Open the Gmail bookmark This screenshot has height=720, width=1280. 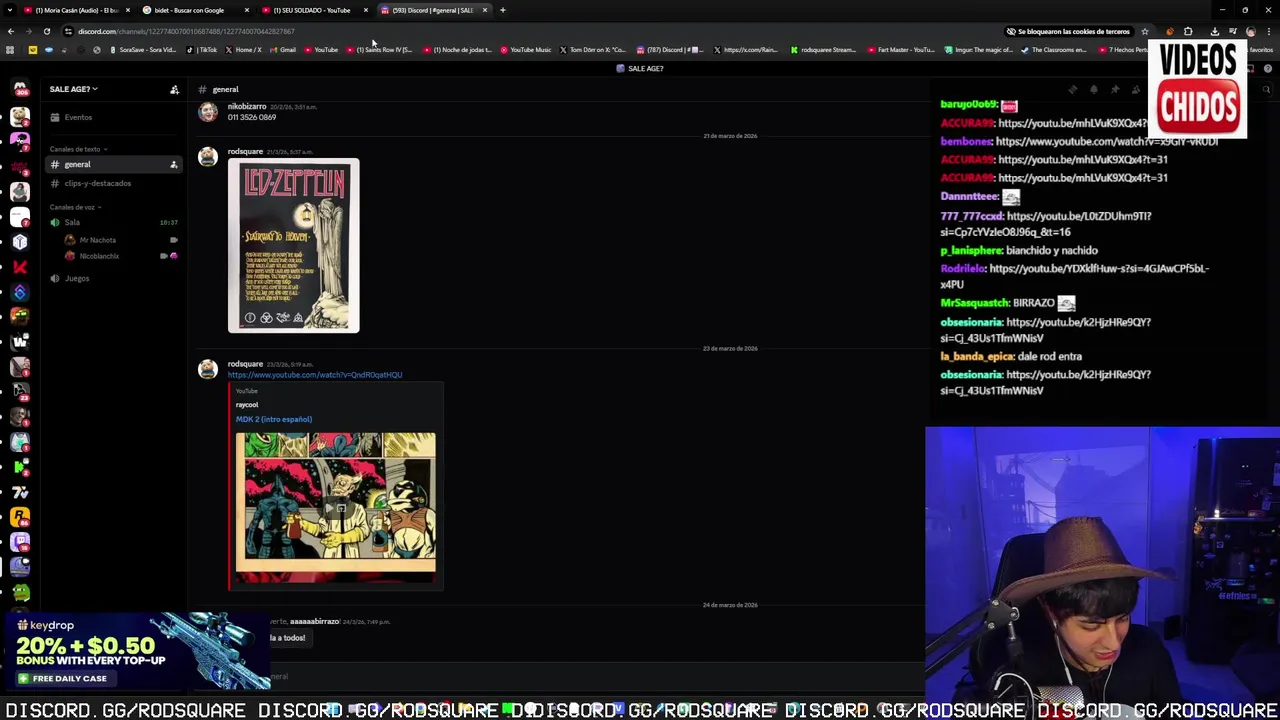tap(284, 49)
